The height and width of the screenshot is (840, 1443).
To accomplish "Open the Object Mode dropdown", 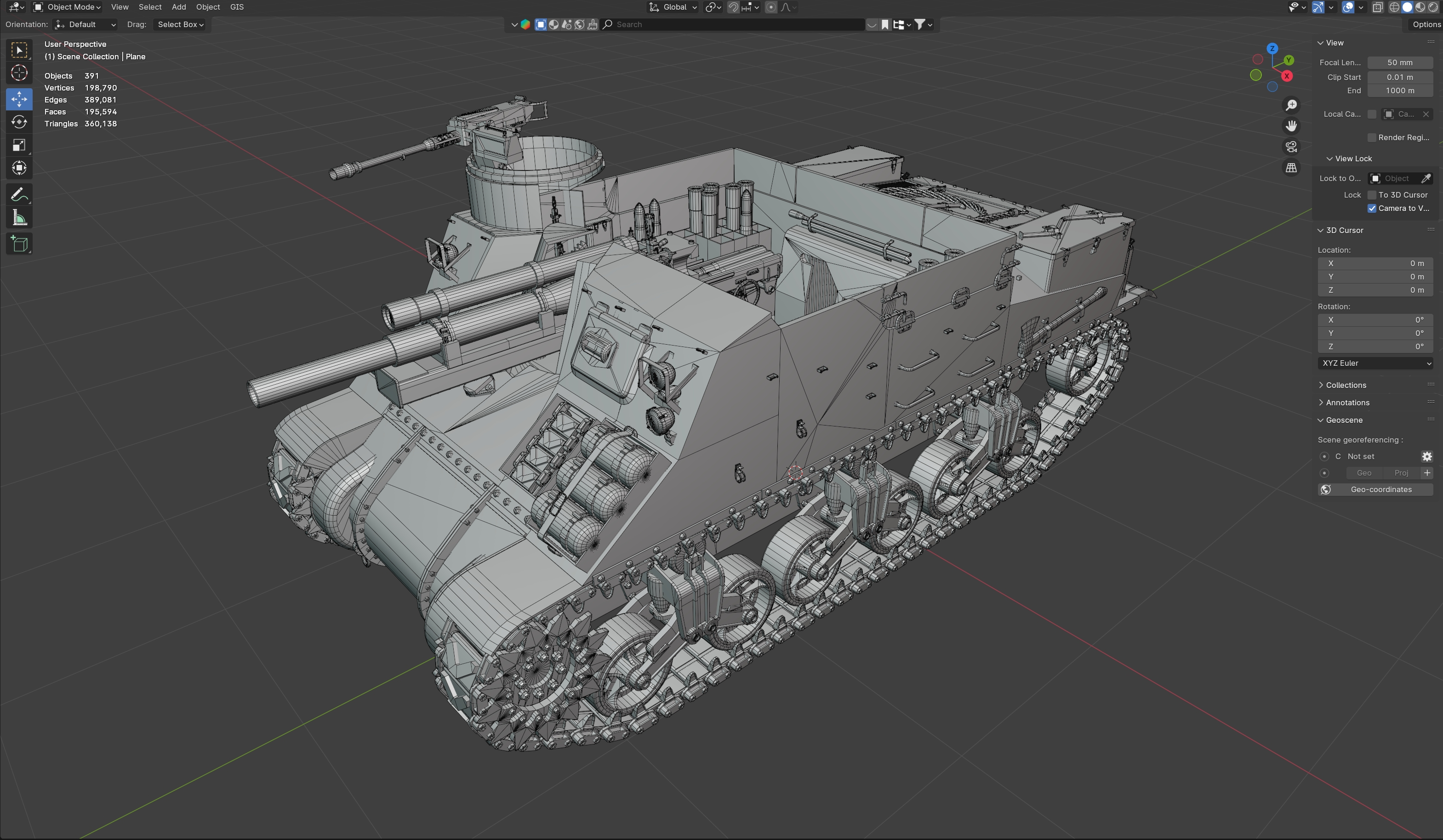I will pos(68,7).
